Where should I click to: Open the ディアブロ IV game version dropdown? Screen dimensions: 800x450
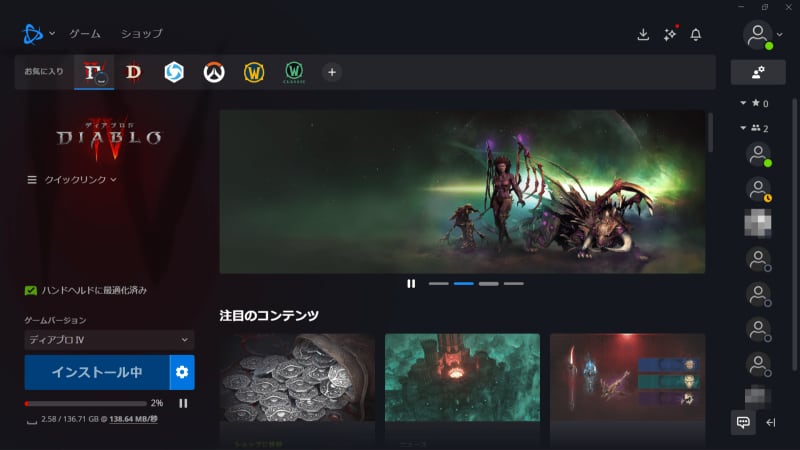coord(109,340)
